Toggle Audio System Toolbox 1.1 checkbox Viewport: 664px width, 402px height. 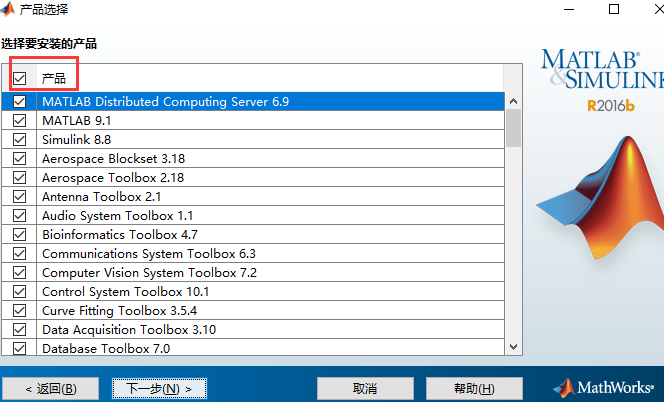19,216
